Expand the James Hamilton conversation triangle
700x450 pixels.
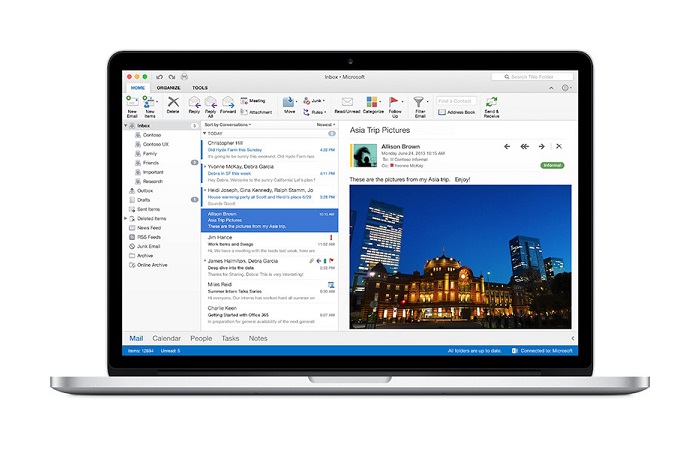click(x=205, y=261)
